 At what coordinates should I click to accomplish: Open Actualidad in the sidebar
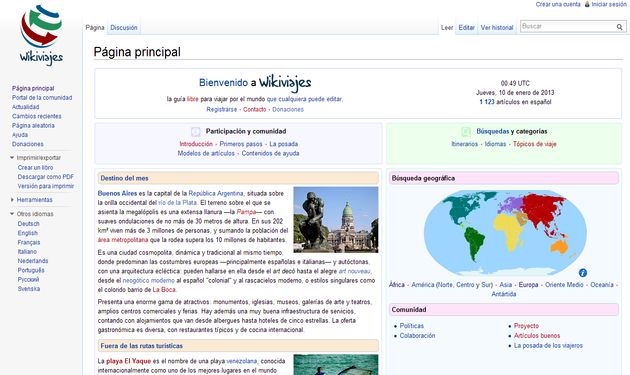tap(25, 107)
